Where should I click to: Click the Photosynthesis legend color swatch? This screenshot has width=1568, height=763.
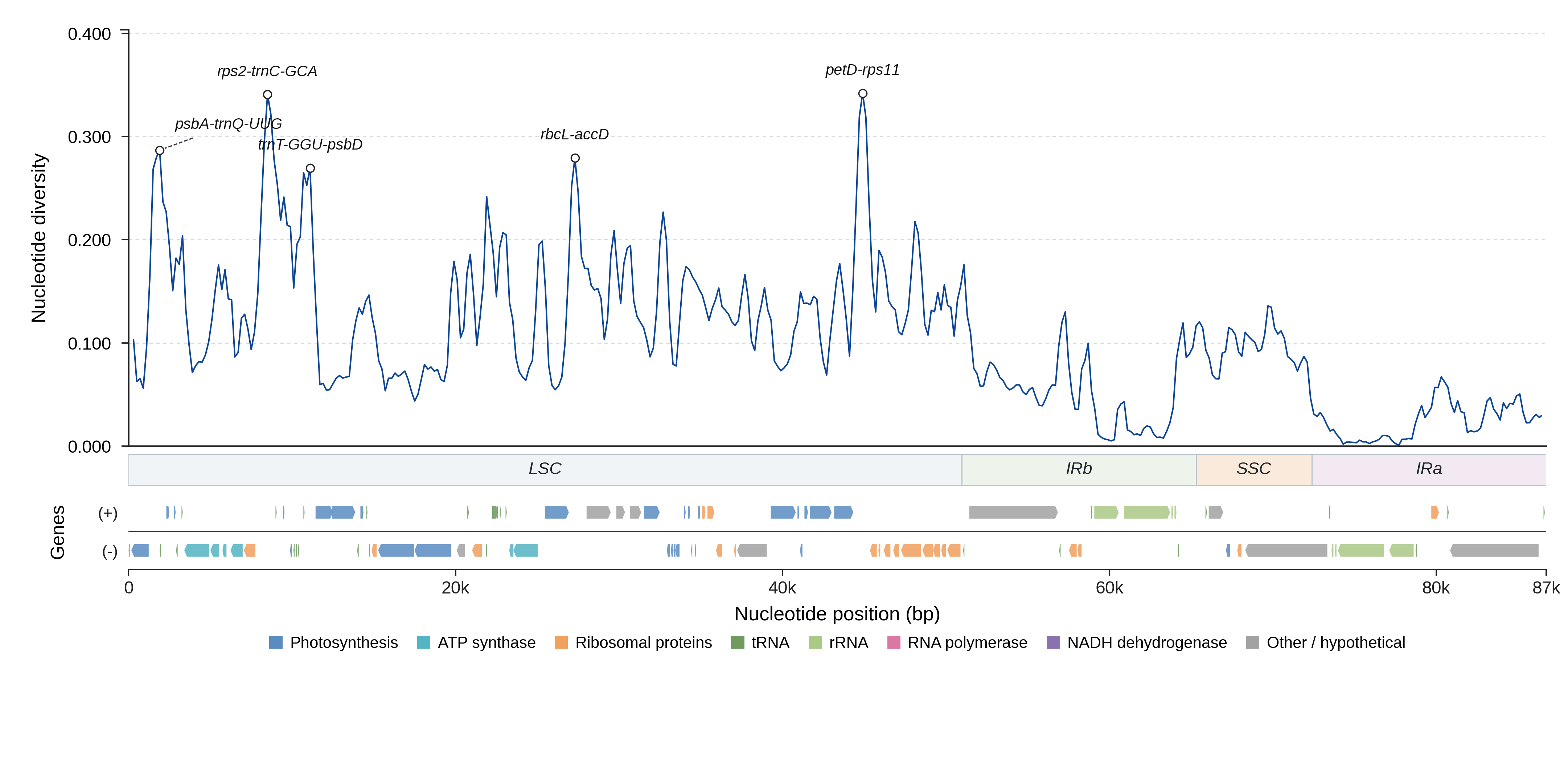276,642
